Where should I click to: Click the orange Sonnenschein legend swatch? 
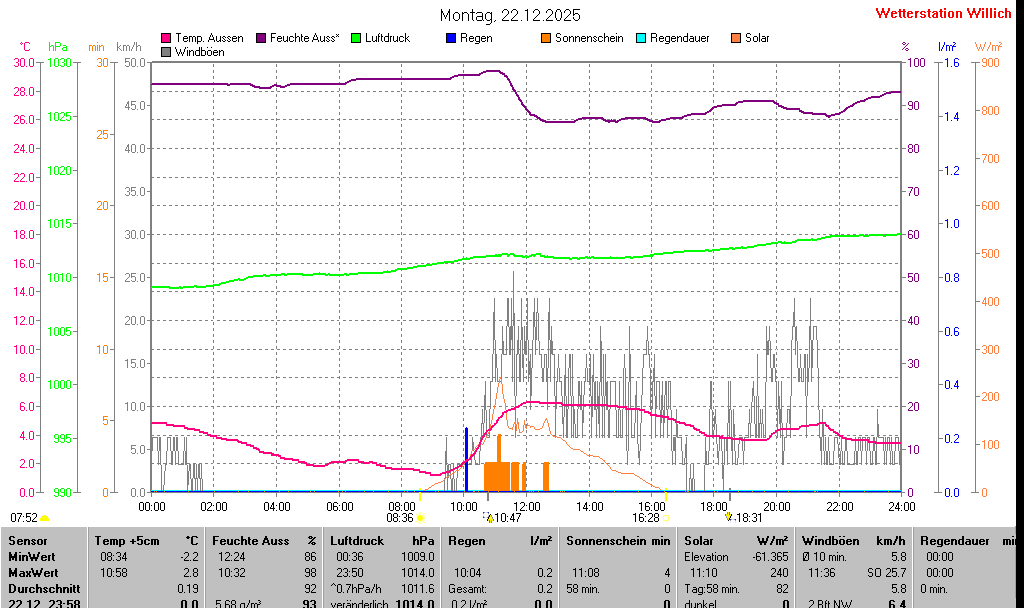tap(546, 38)
